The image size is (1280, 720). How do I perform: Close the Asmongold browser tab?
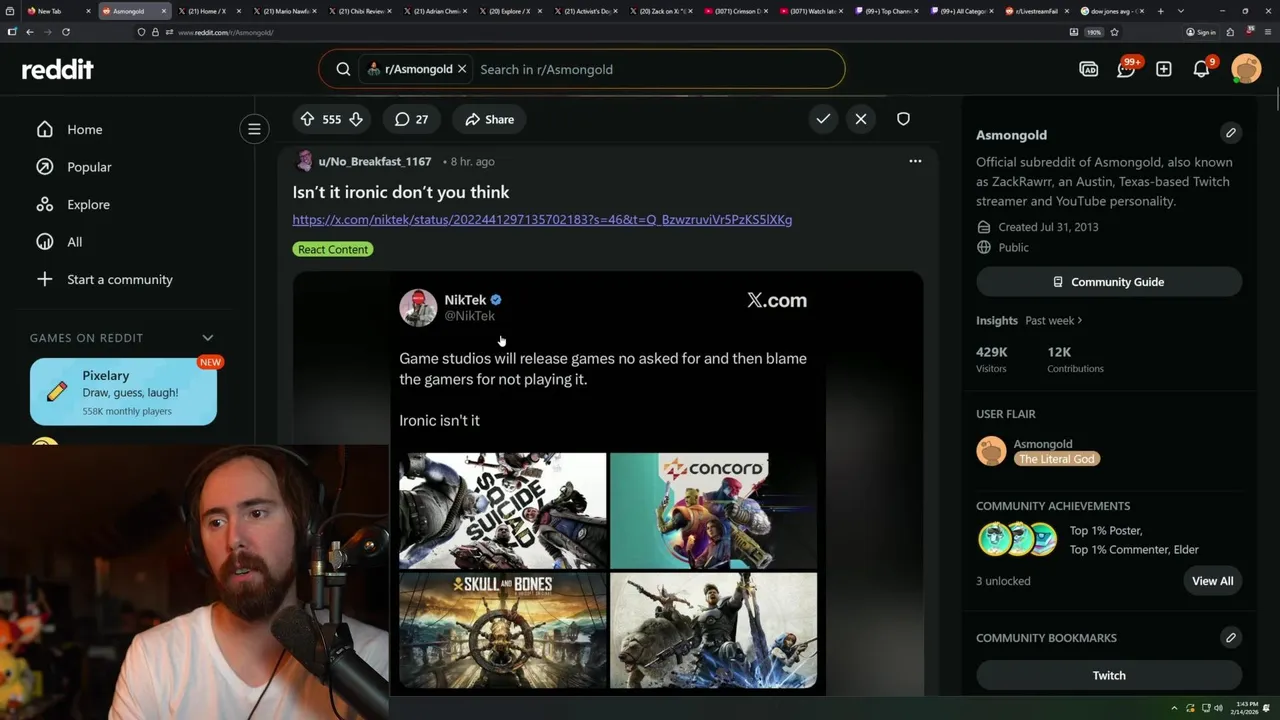(x=164, y=11)
